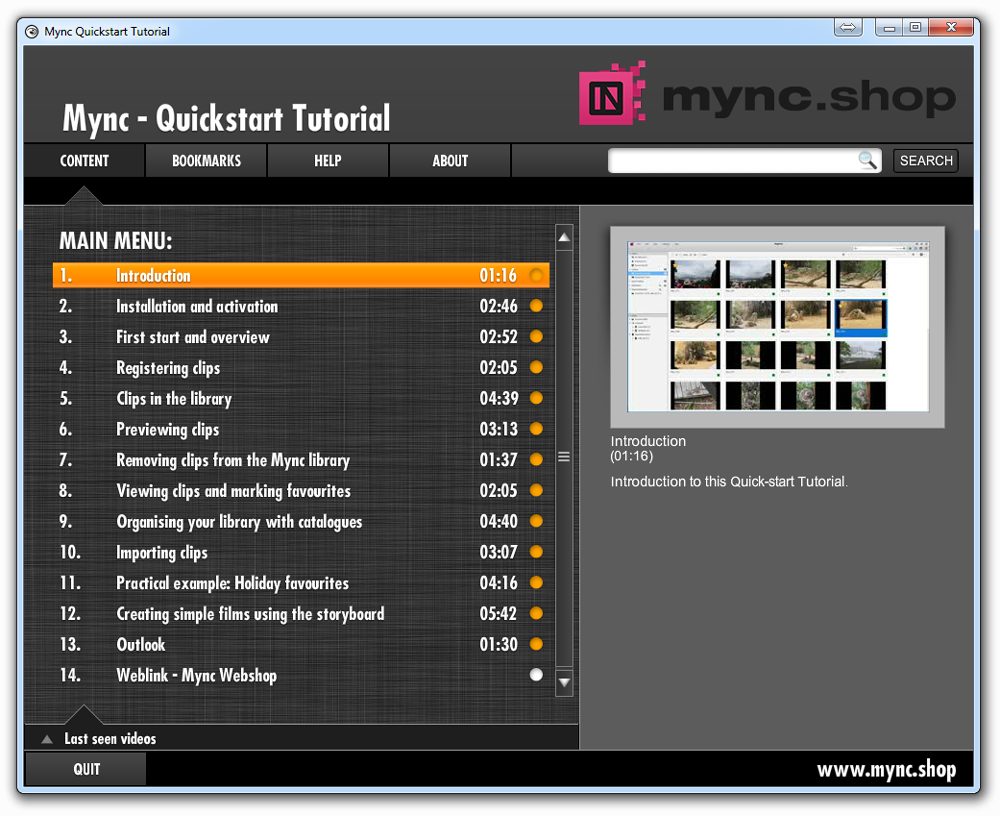Viewport: 1000px width, 816px height.
Task: Click the orange status dot for Importing clips
Action: [536, 552]
